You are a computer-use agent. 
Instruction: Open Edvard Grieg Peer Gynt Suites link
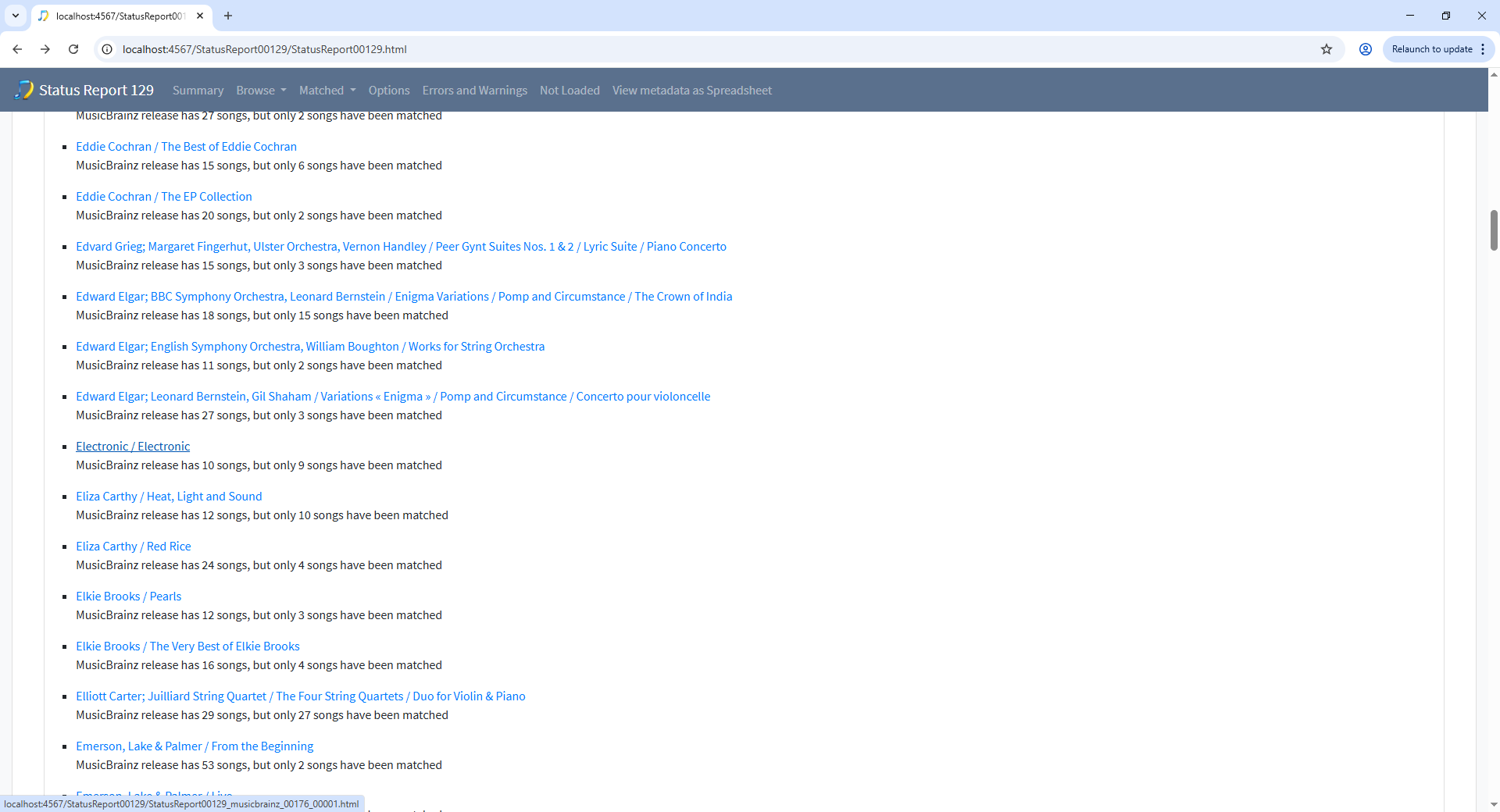pyautogui.click(x=401, y=247)
